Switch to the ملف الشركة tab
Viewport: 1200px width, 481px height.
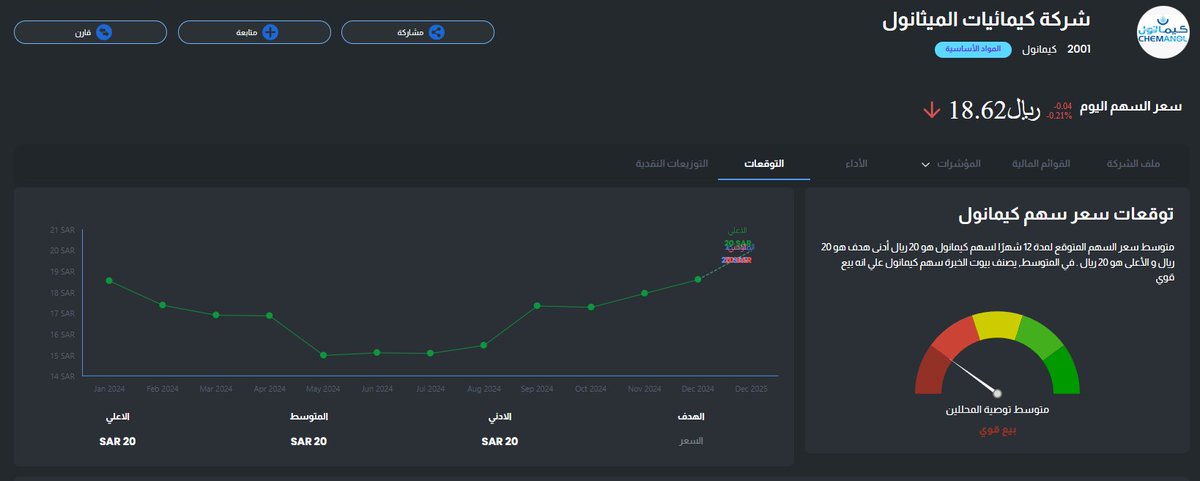pos(1135,163)
